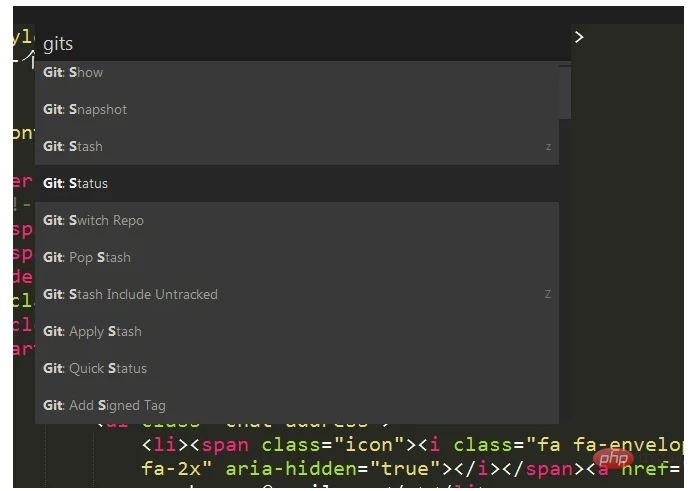The image size is (692, 491).
Task: Run the "Git: Stash" command
Action: click(x=297, y=146)
